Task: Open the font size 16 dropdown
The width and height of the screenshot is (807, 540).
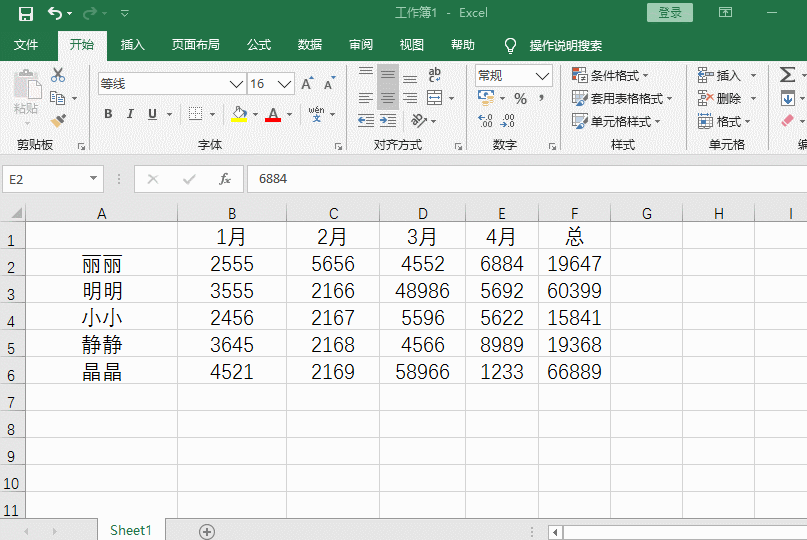Action: click(x=285, y=84)
